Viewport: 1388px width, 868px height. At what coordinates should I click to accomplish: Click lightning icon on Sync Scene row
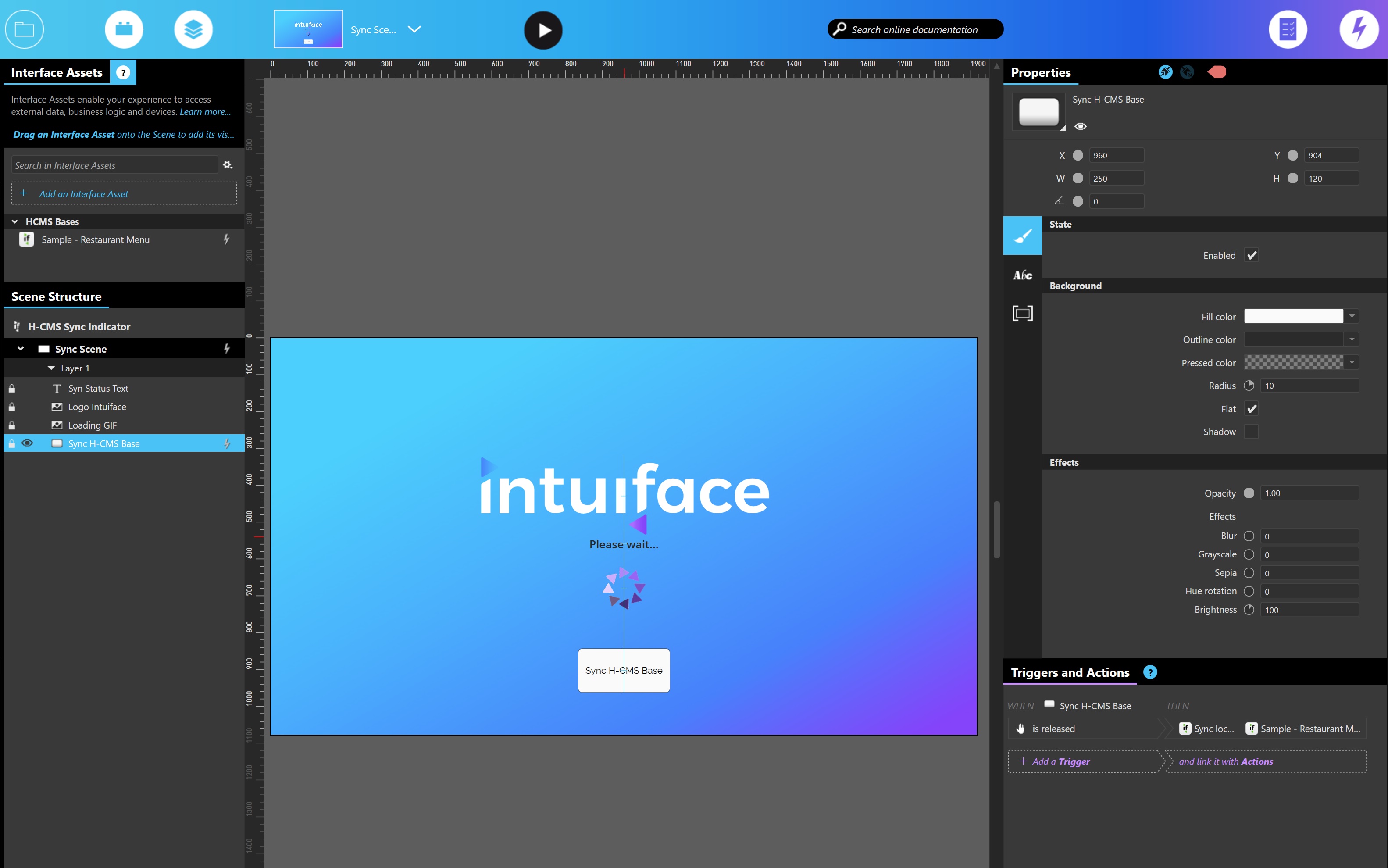tap(227, 348)
